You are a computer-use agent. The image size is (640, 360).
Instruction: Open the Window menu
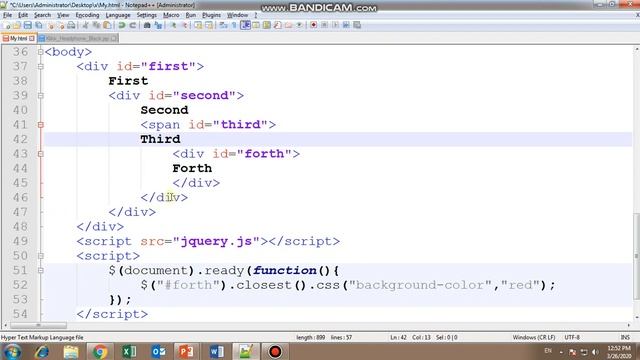238,15
